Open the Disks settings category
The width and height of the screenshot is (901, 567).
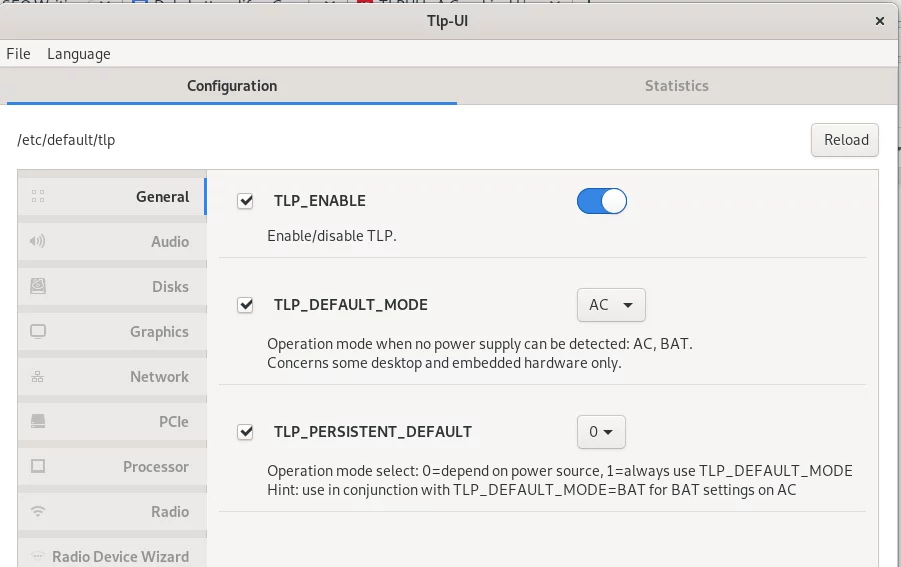pyautogui.click(x=111, y=287)
